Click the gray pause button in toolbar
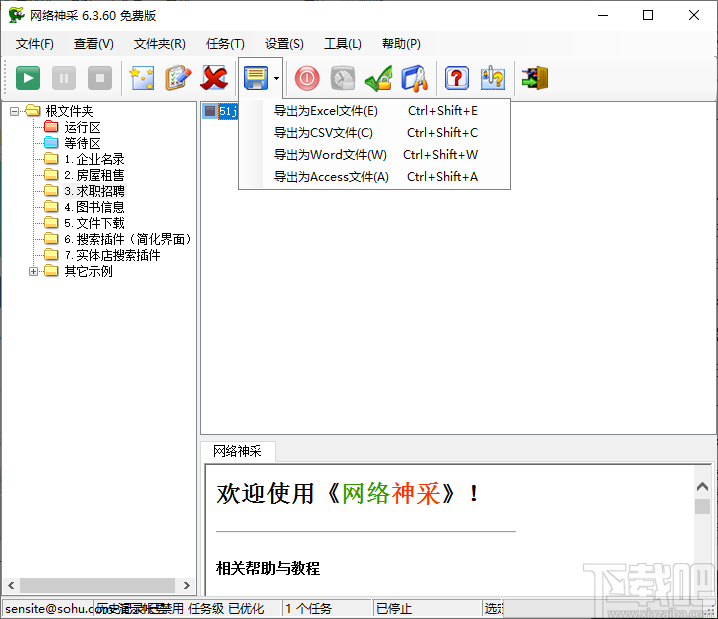Viewport: 718px width, 619px height. tap(64, 78)
